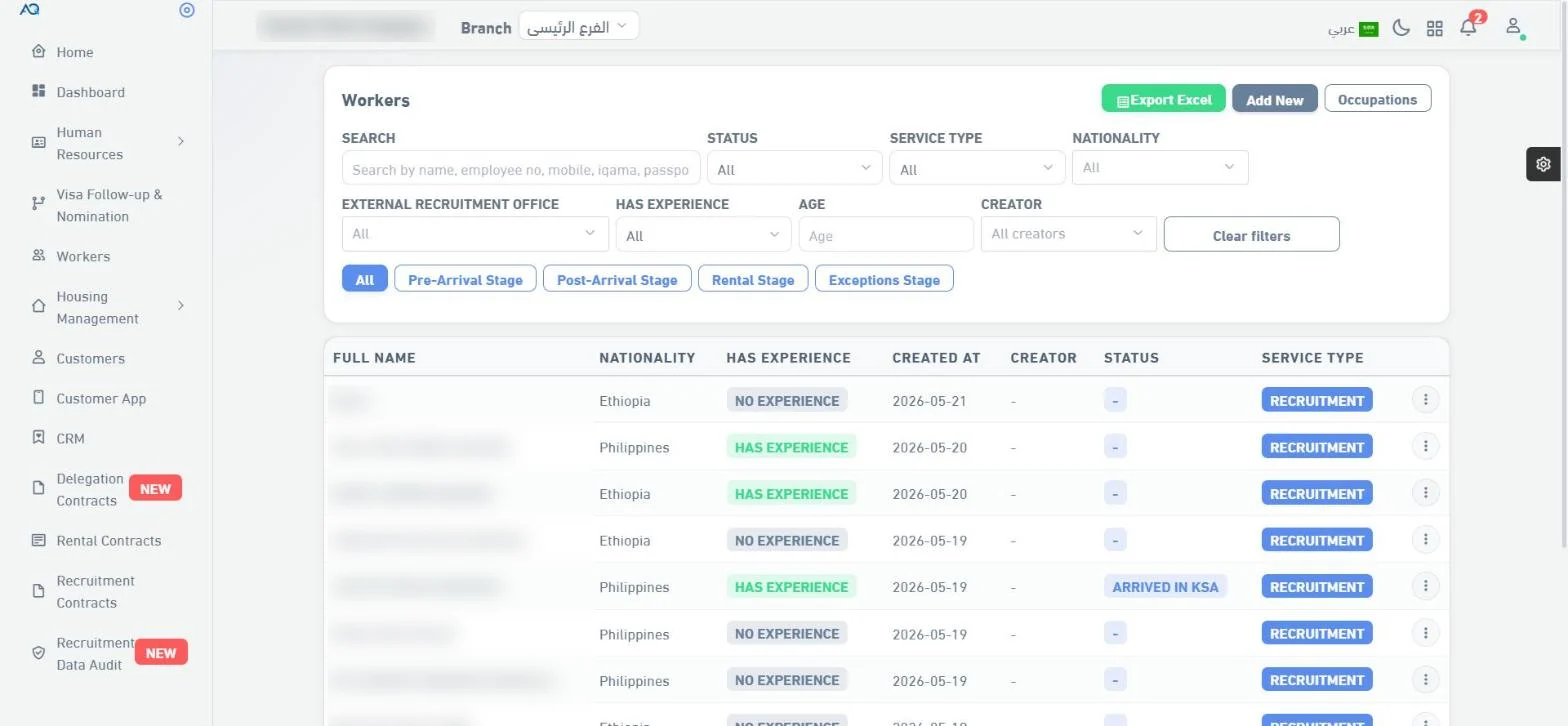Viewport: 1568px width, 726px height.
Task: Collapse sidebar using the circle icon
Action: point(187,11)
